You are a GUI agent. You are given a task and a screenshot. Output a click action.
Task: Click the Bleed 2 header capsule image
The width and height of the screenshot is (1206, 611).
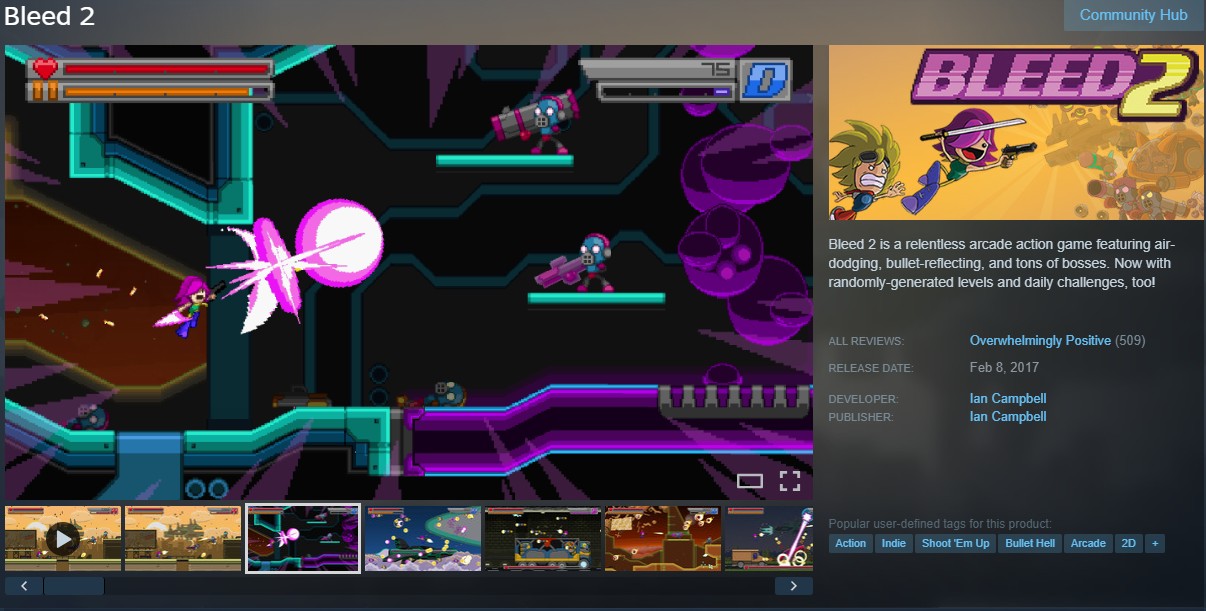(1016, 132)
